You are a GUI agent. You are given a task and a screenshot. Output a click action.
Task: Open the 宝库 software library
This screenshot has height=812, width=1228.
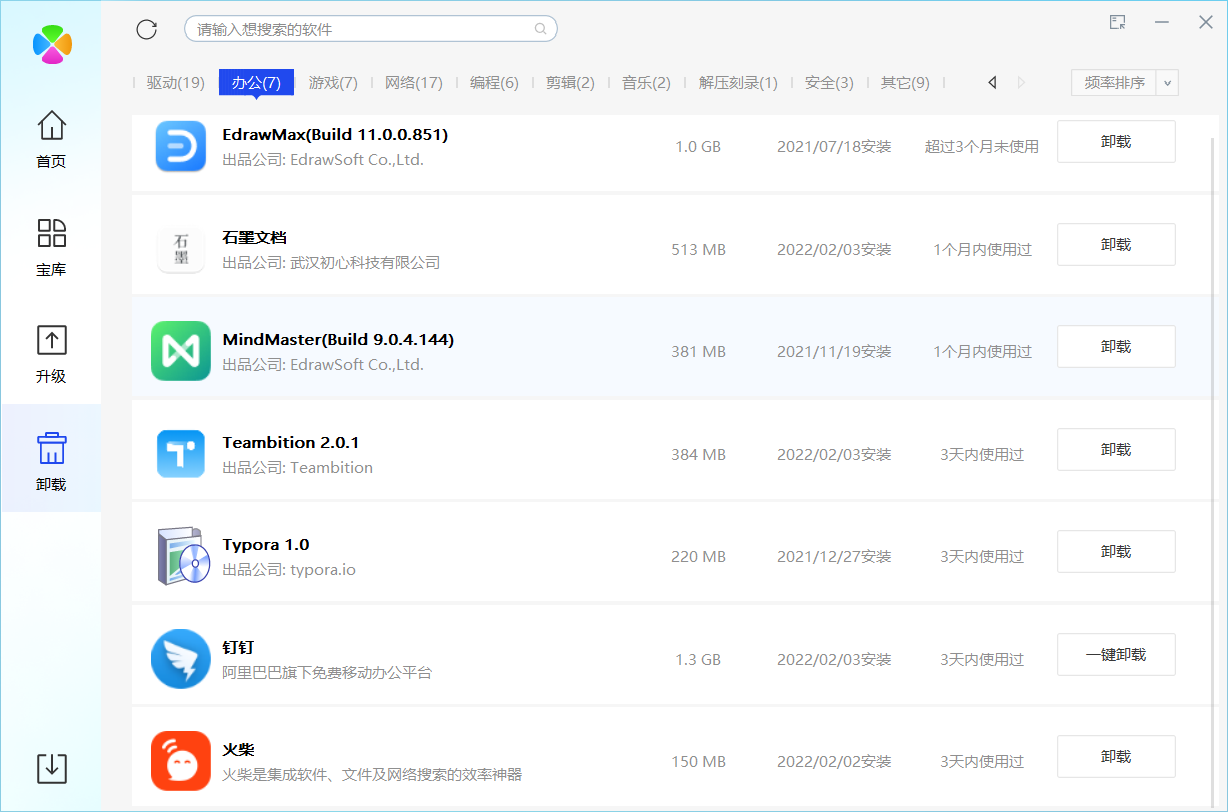pyautogui.click(x=51, y=248)
